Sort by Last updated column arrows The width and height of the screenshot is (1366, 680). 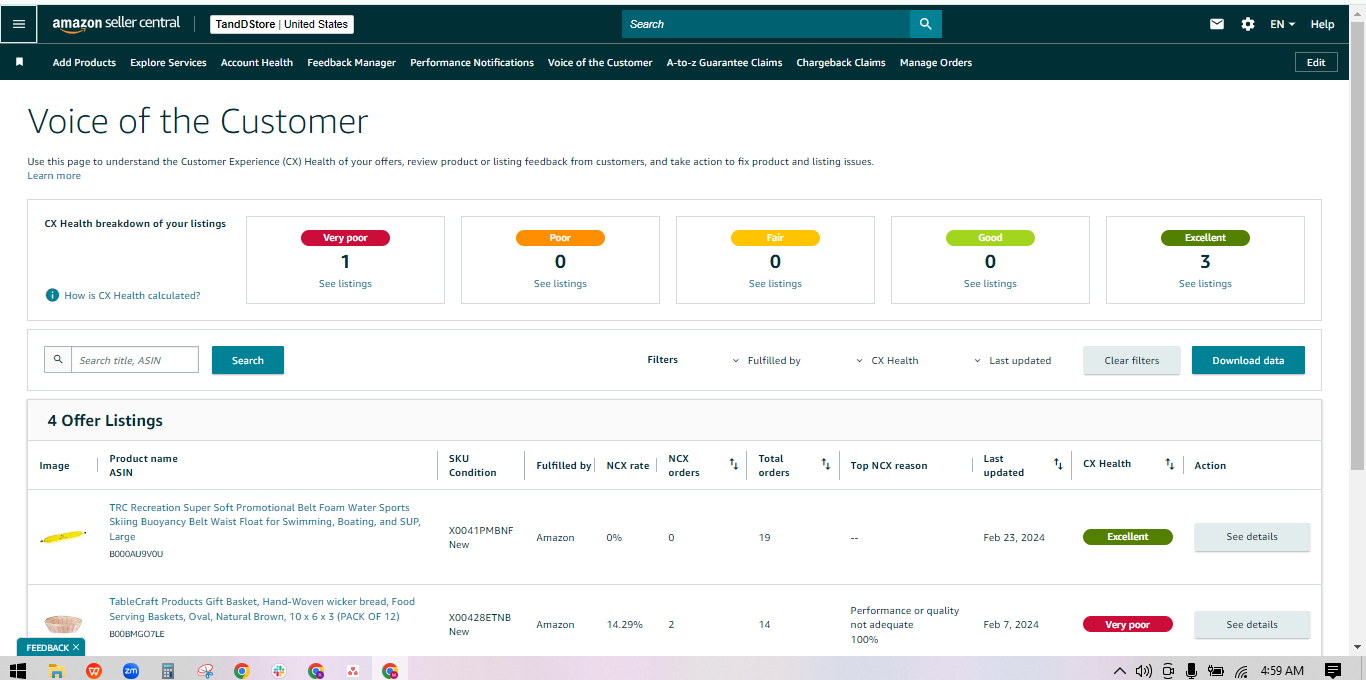click(x=1058, y=464)
